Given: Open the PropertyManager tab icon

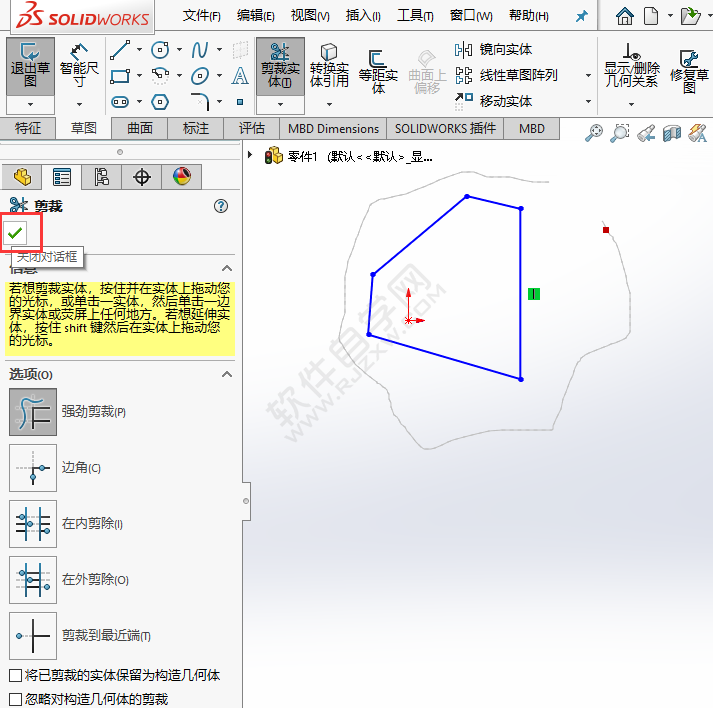Looking at the screenshot, I should (61, 177).
